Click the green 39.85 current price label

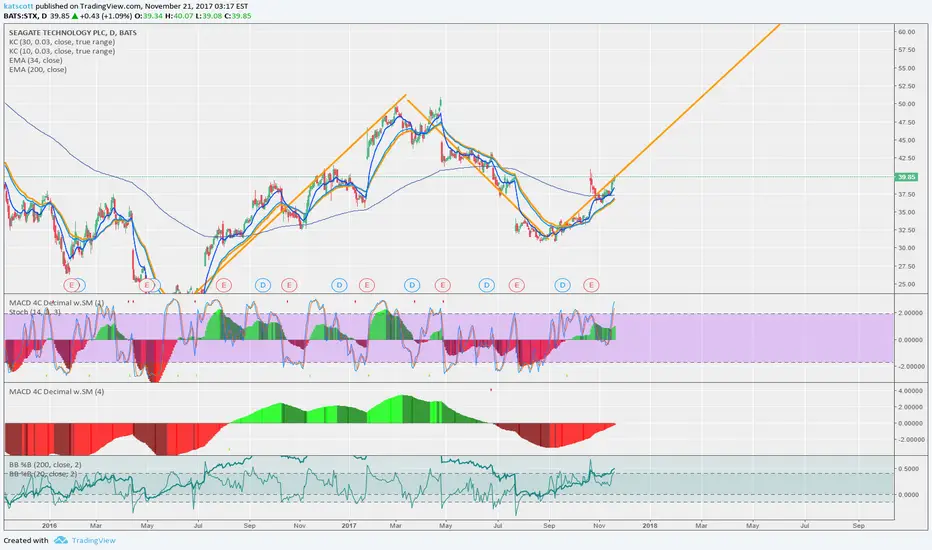pyautogui.click(x=906, y=177)
